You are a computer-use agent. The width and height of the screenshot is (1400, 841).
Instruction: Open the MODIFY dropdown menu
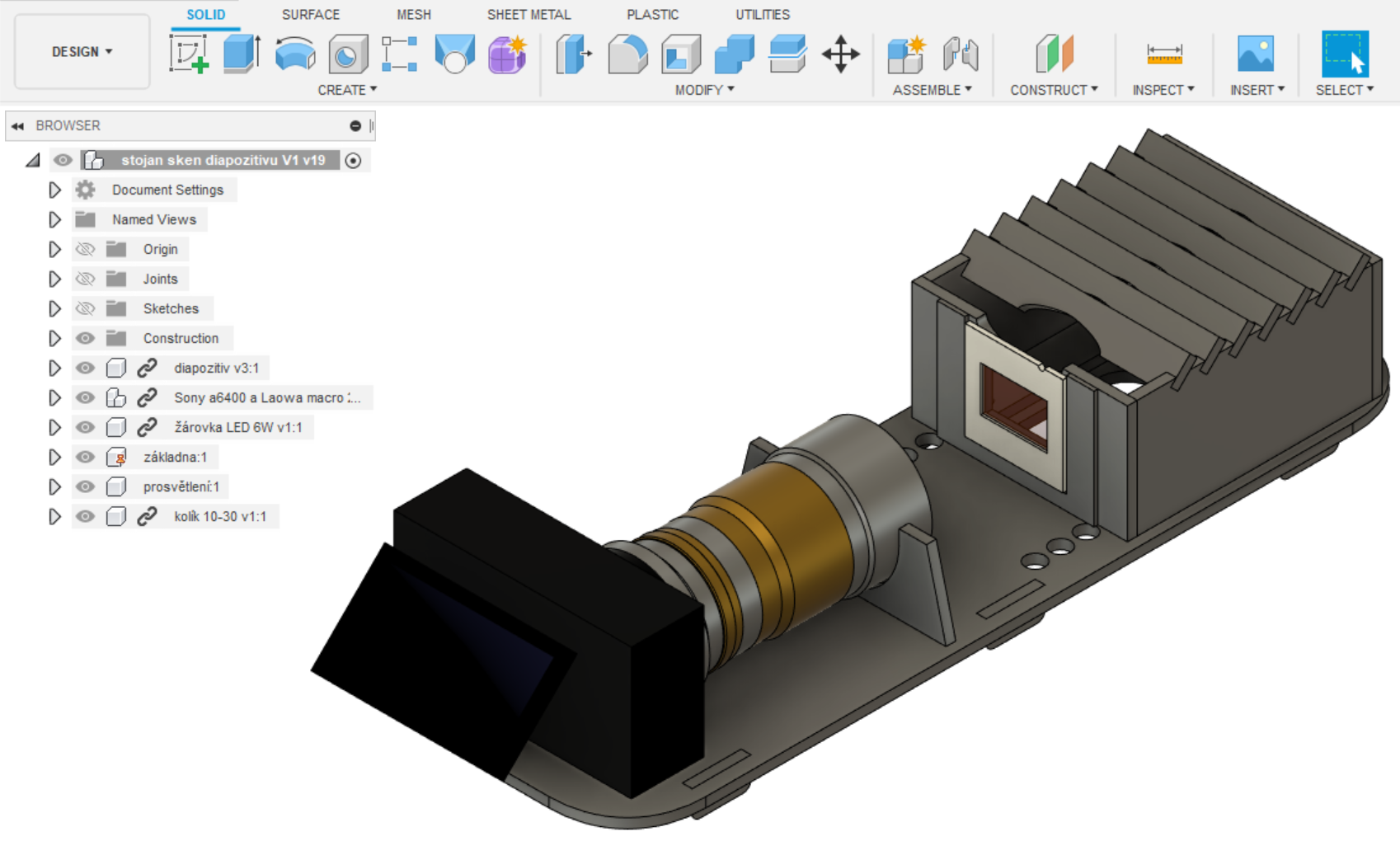703,90
